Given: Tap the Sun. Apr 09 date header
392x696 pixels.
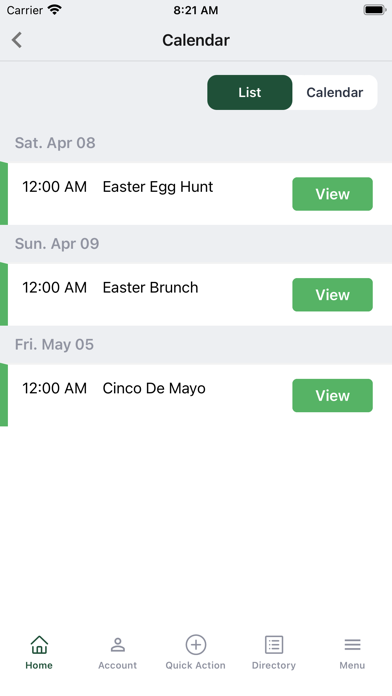Looking at the screenshot, I should pos(57,244).
